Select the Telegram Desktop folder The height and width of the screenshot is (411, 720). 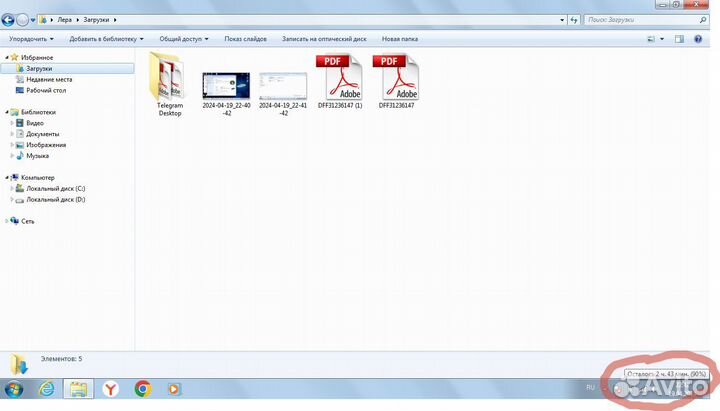(169, 84)
